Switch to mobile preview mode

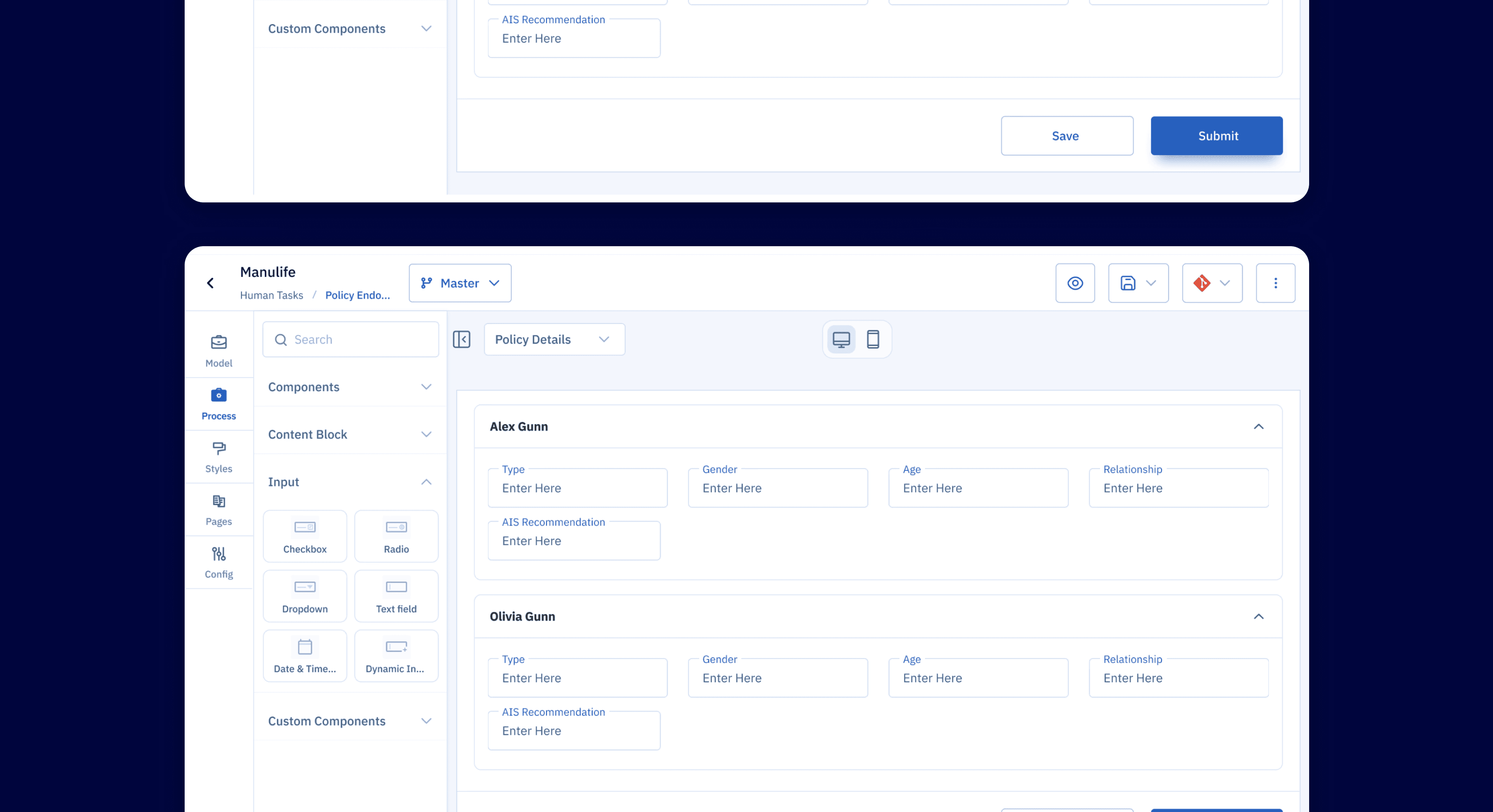click(x=873, y=339)
